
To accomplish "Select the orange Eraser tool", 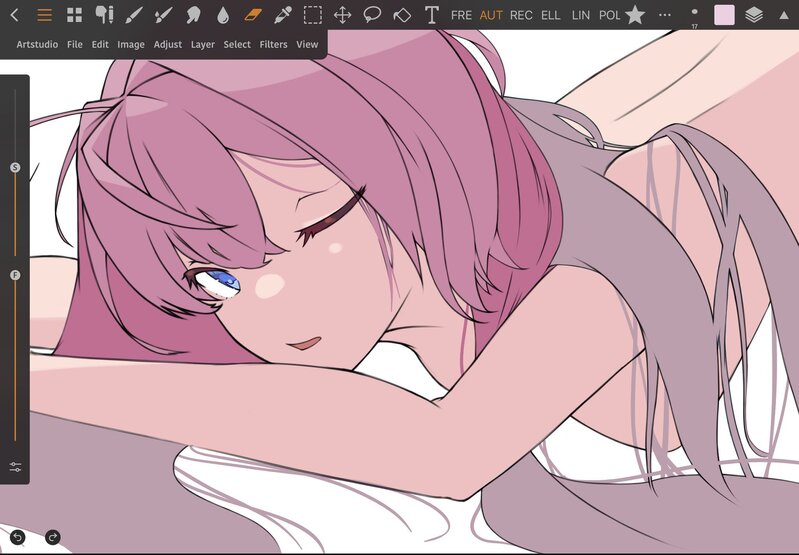I will pyautogui.click(x=253, y=15).
